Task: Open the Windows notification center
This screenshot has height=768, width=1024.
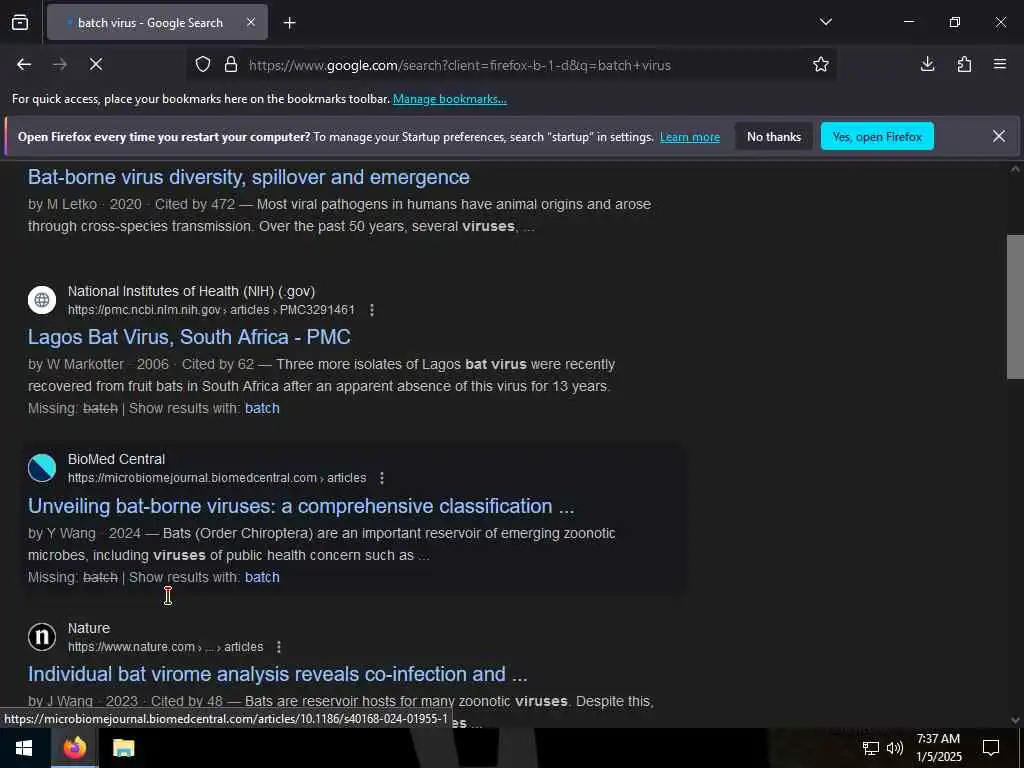Action: click(991, 748)
